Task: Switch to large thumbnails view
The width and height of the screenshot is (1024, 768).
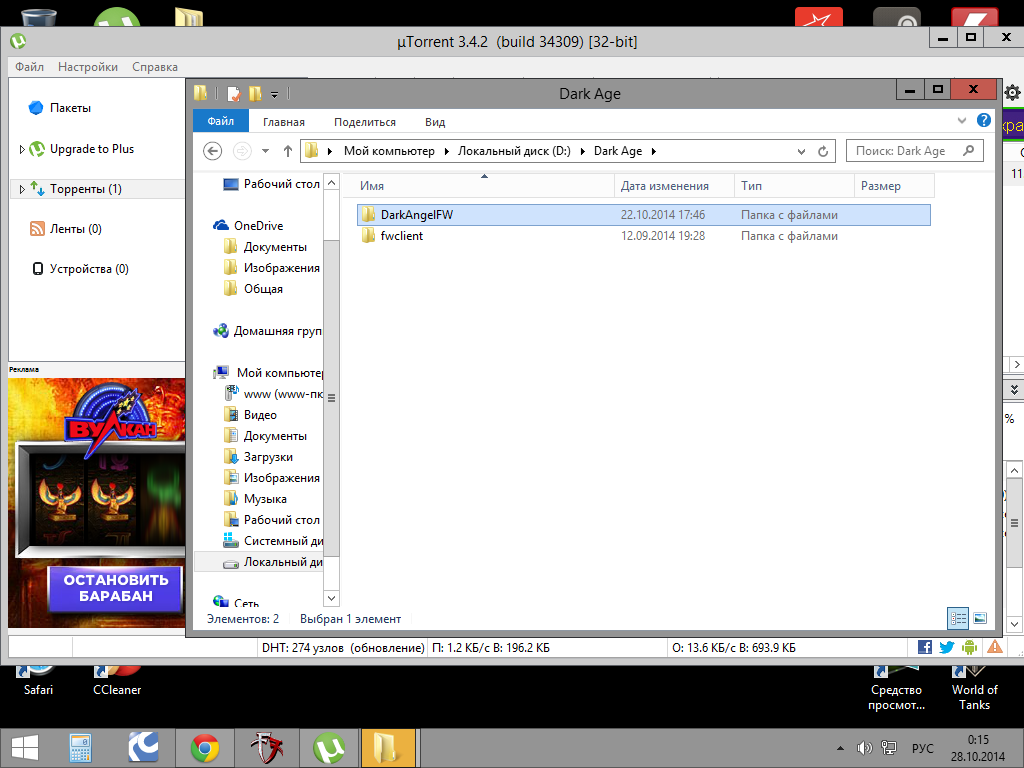Action: pyautogui.click(x=980, y=618)
